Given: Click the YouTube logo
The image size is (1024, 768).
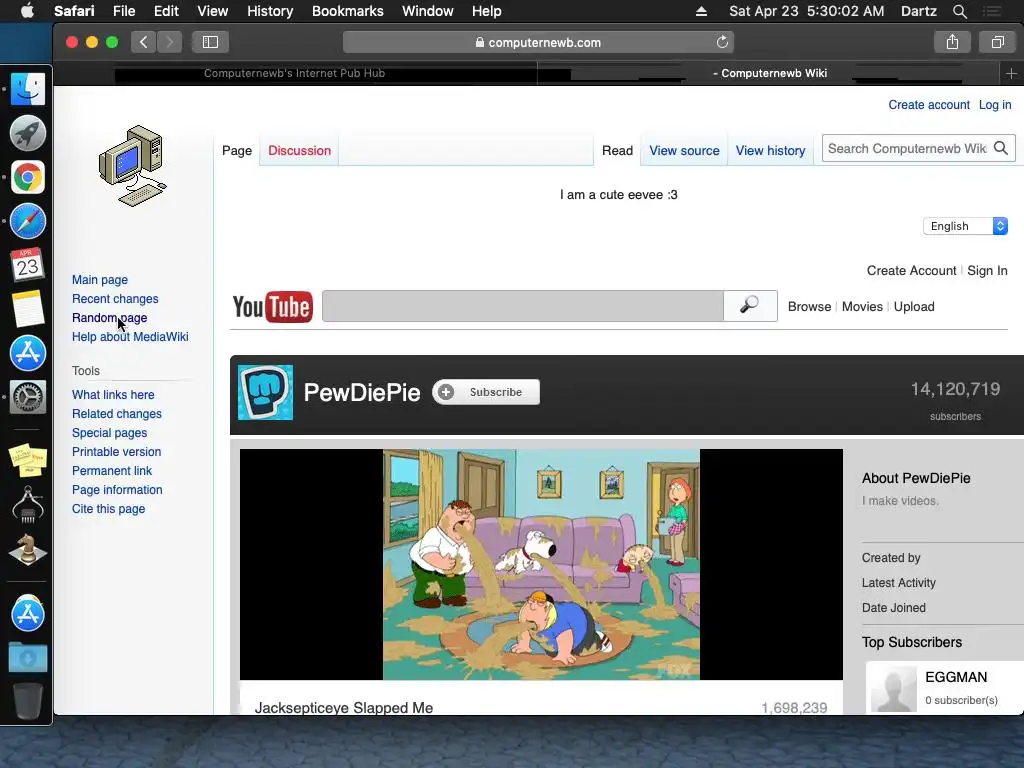Looking at the screenshot, I should pos(272,306).
